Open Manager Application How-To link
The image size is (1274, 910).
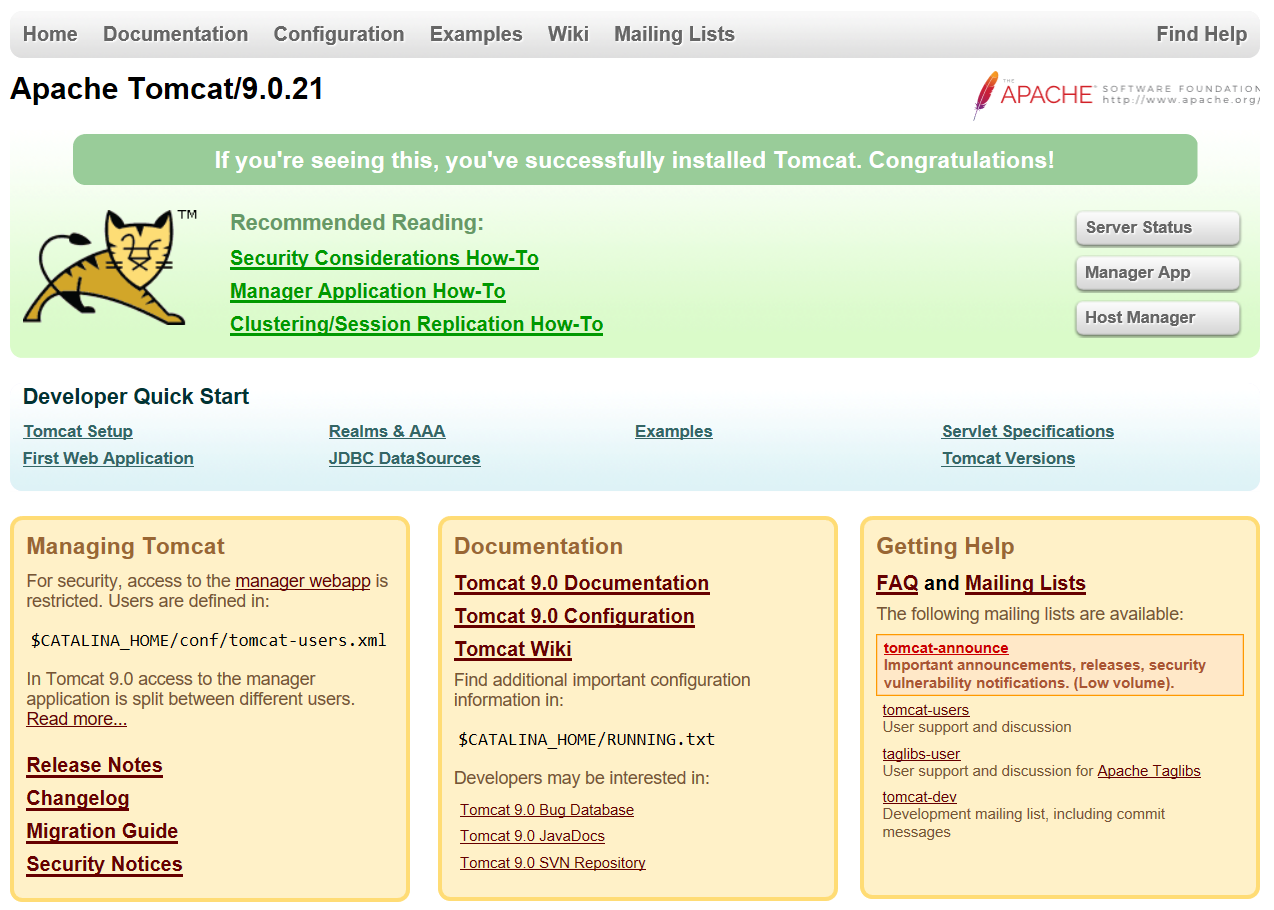click(x=368, y=291)
